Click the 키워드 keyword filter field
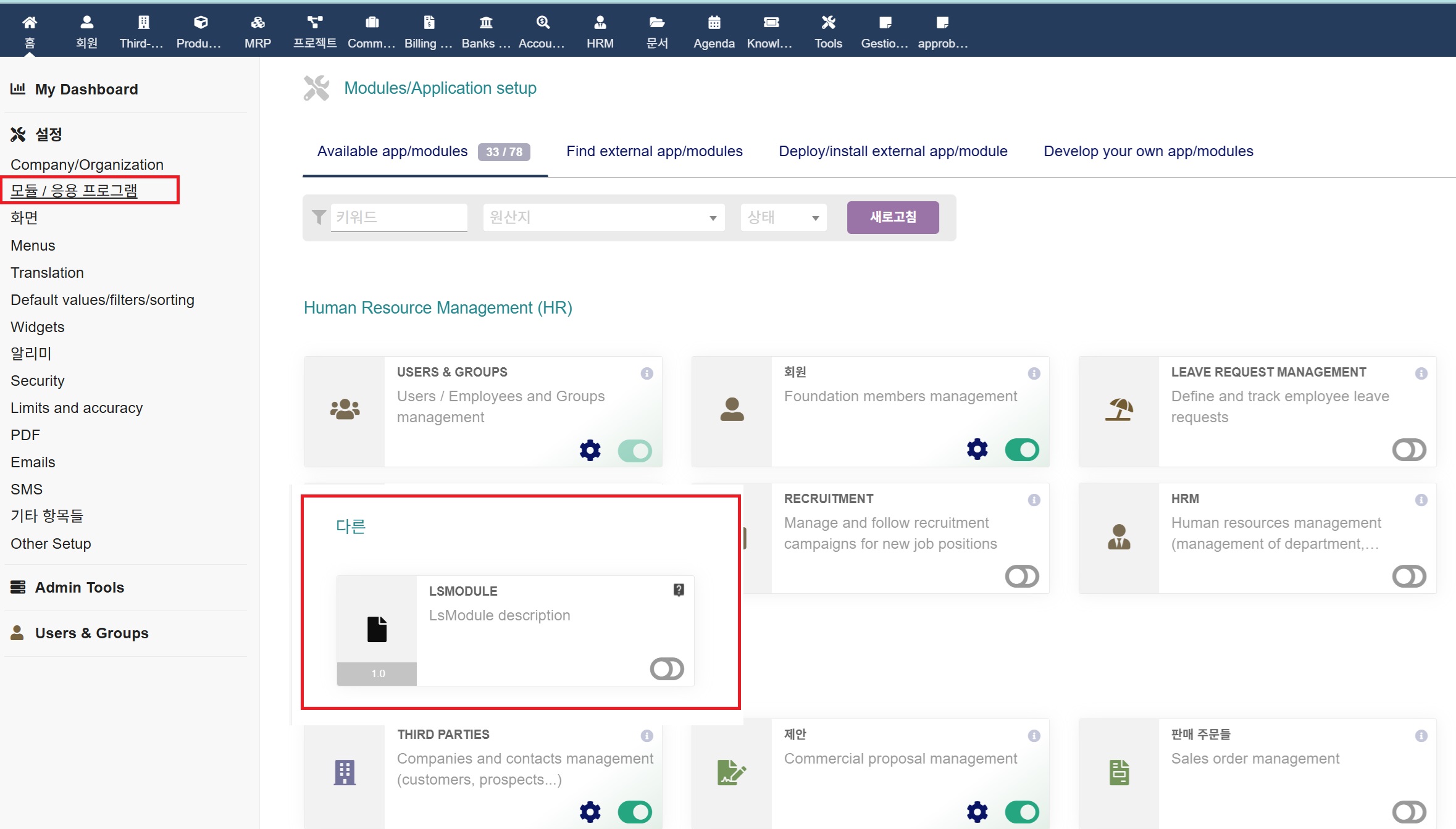 pos(398,217)
